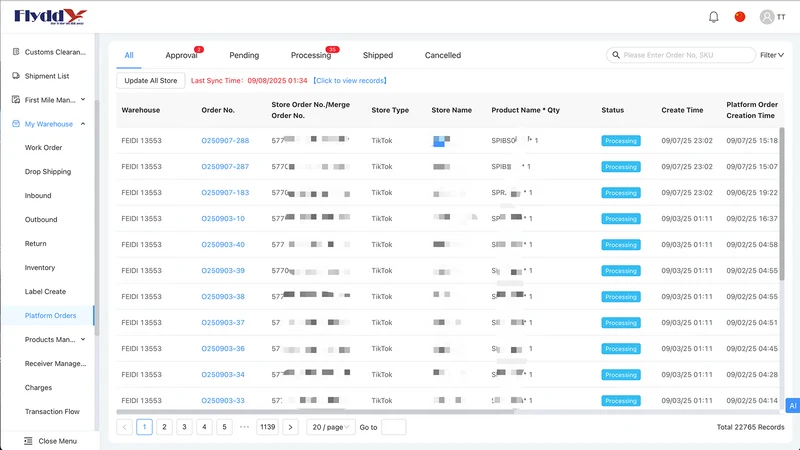Image resolution: width=800 pixels, height=450 pixels.
Task: Go to the previous page arrow
Action: pos(124,427)
